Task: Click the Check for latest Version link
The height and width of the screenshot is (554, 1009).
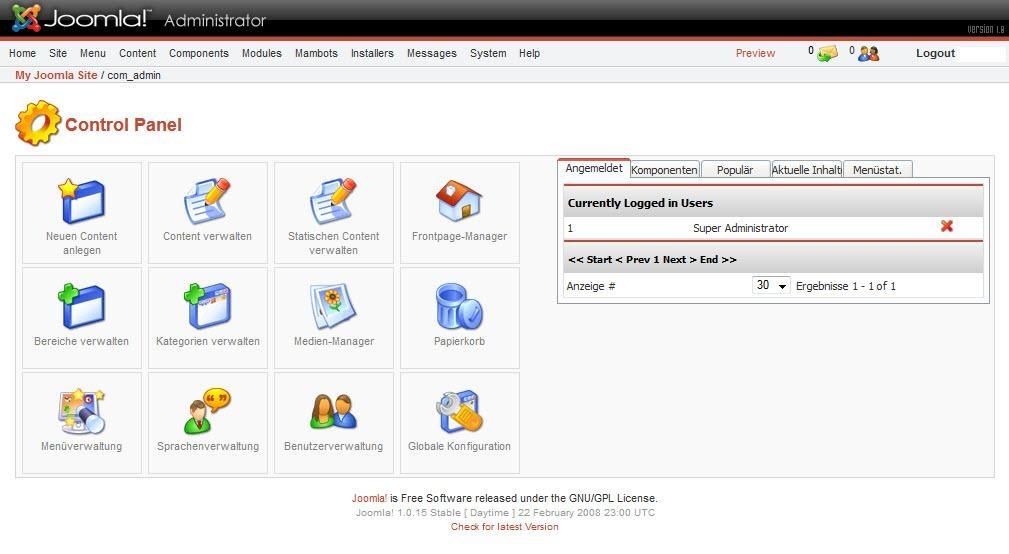Action: 504,527
